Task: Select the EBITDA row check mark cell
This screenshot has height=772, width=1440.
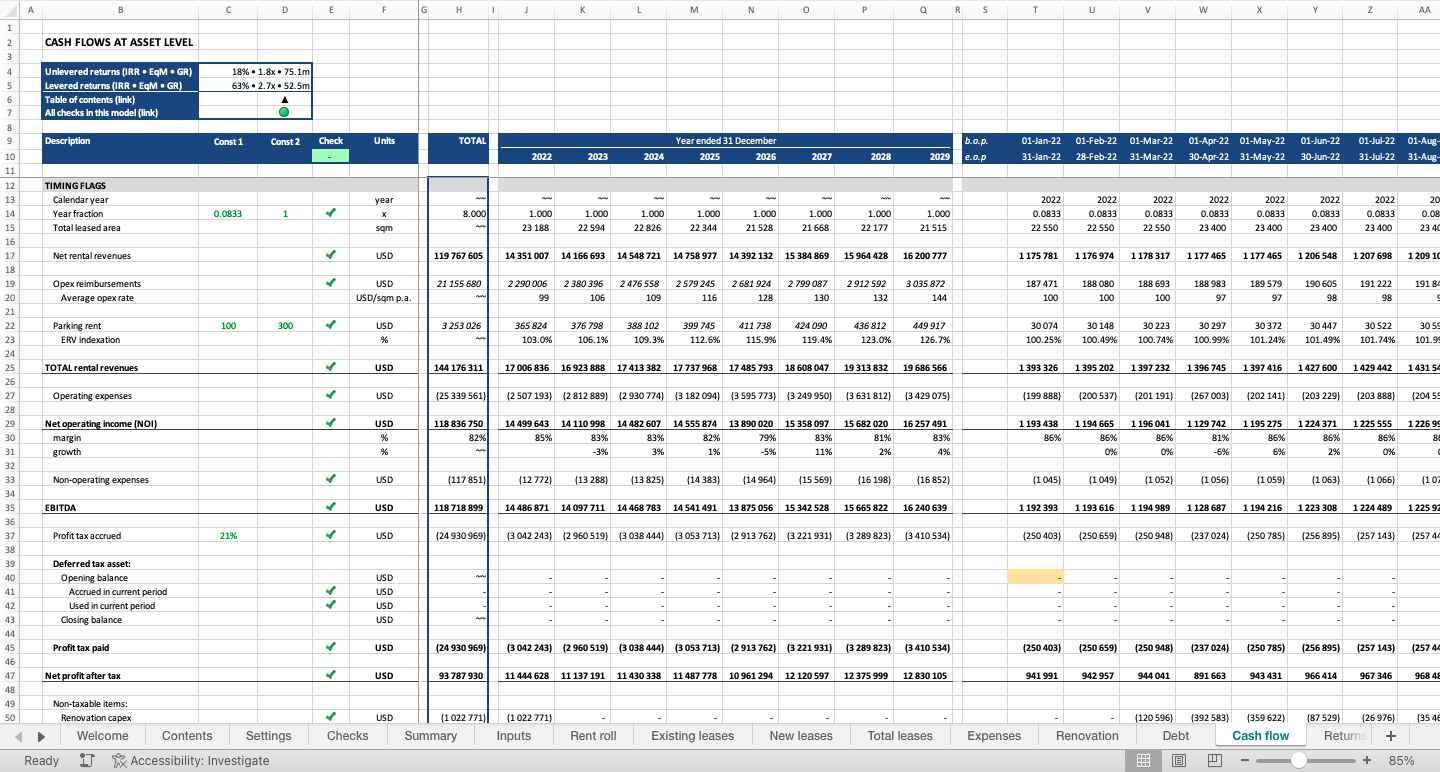Action: (x=331, y=508)
